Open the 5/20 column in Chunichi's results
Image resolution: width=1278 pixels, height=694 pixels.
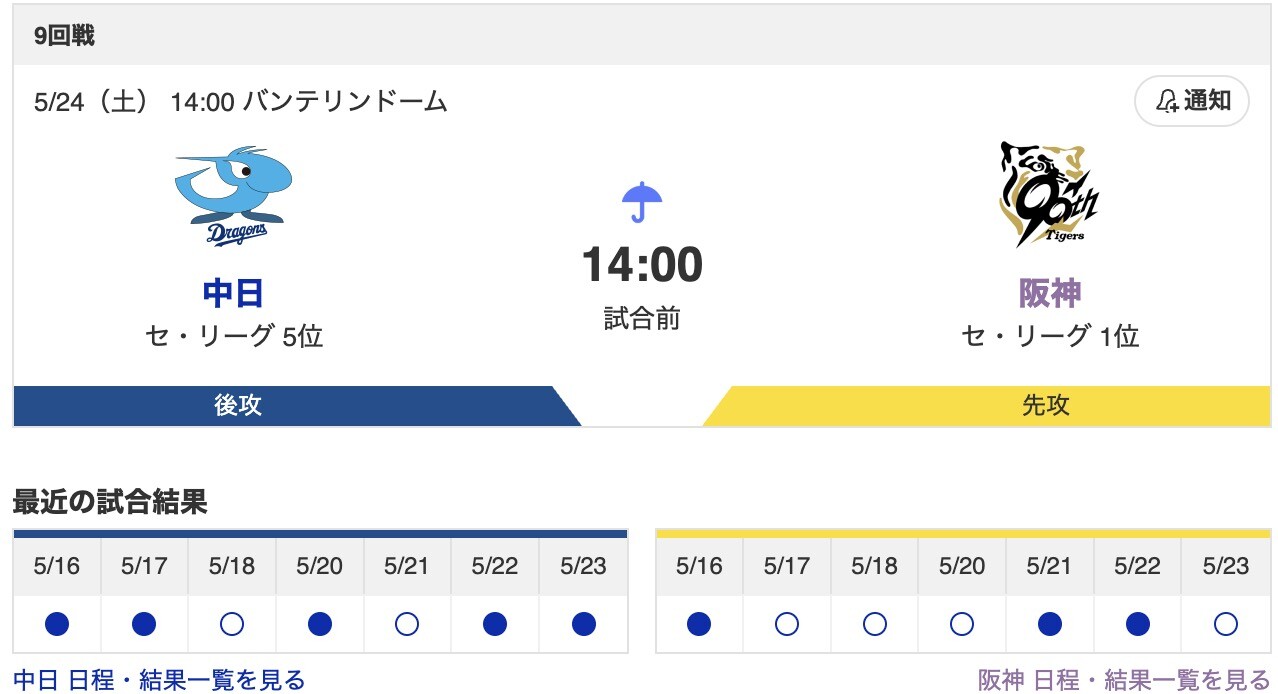319,565
